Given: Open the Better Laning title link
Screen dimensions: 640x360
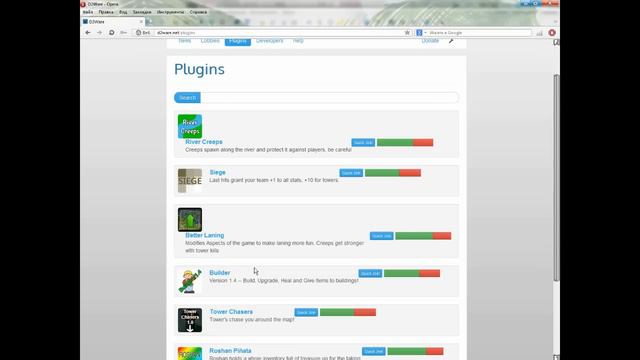Looking at the screenshot, I should 204,236.
